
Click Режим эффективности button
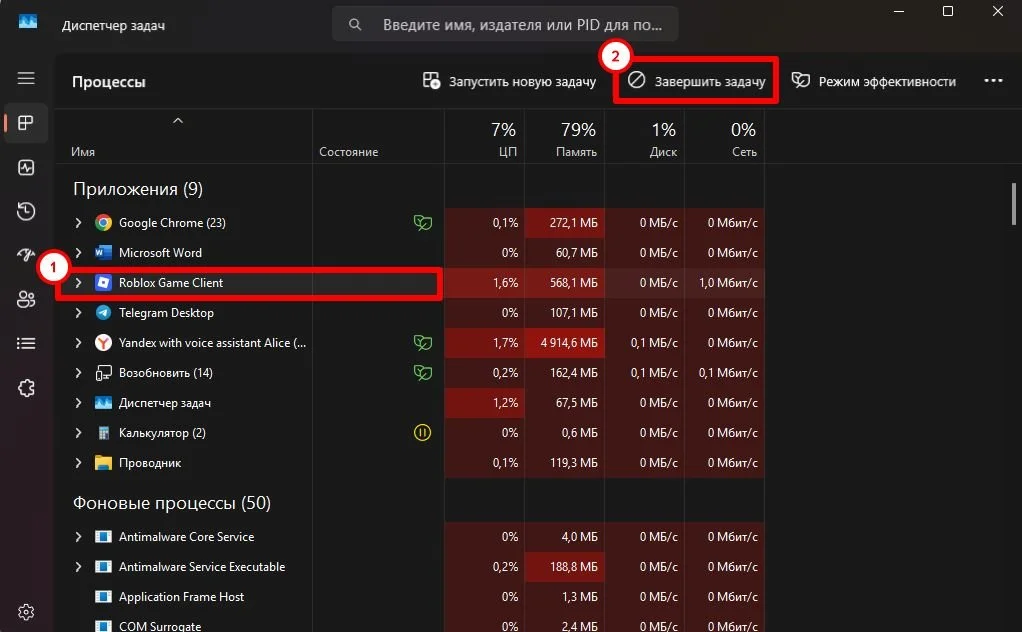tap(873, 81)
